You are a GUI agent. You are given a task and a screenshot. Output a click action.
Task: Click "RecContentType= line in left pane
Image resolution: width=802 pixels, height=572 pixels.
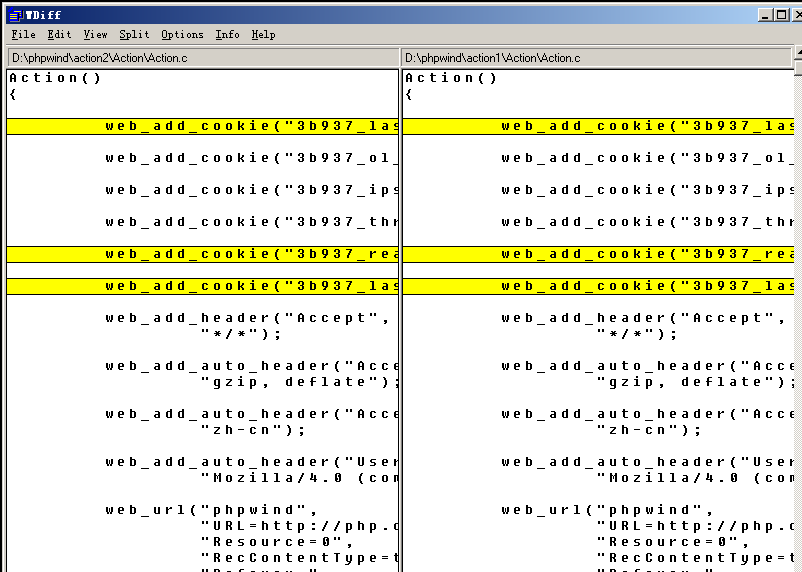(x=299, y=558)
